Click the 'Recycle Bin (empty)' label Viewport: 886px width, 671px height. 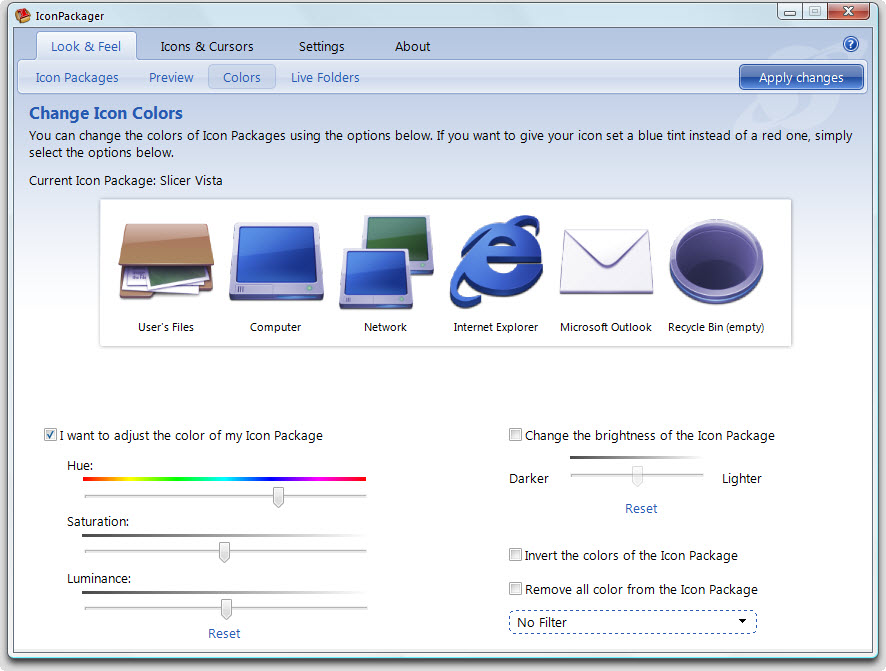(716, 327)
